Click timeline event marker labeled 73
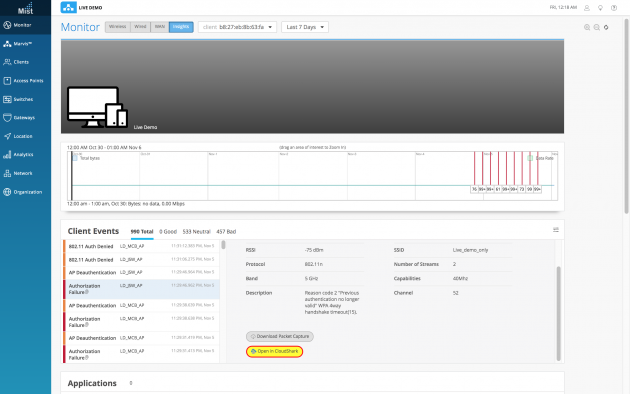 pyautogui.click(x=522, y=189)
